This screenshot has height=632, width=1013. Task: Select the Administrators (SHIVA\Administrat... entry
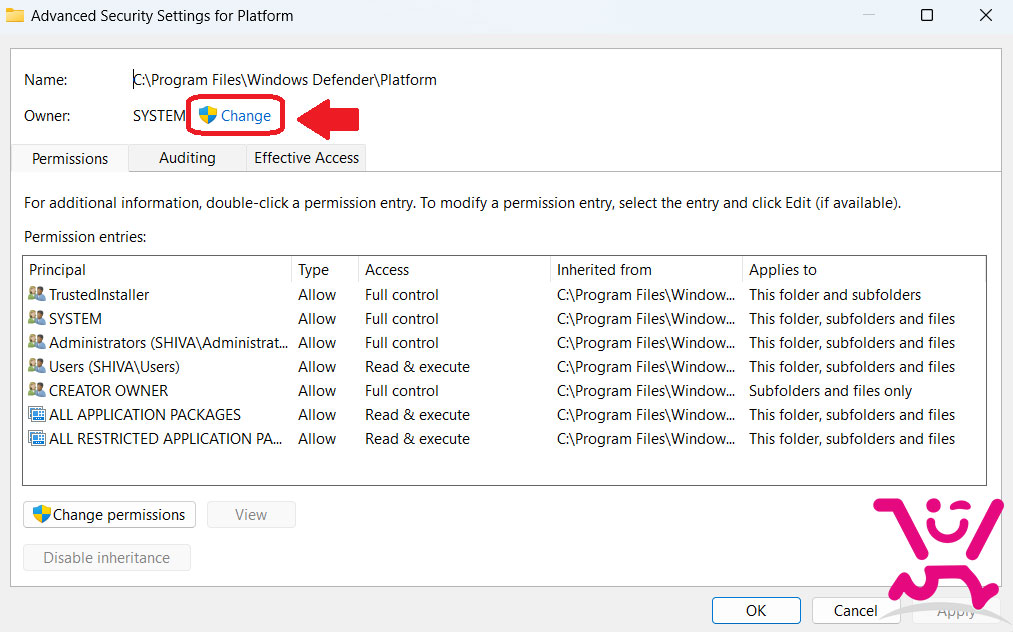click(x=504, y=342)
